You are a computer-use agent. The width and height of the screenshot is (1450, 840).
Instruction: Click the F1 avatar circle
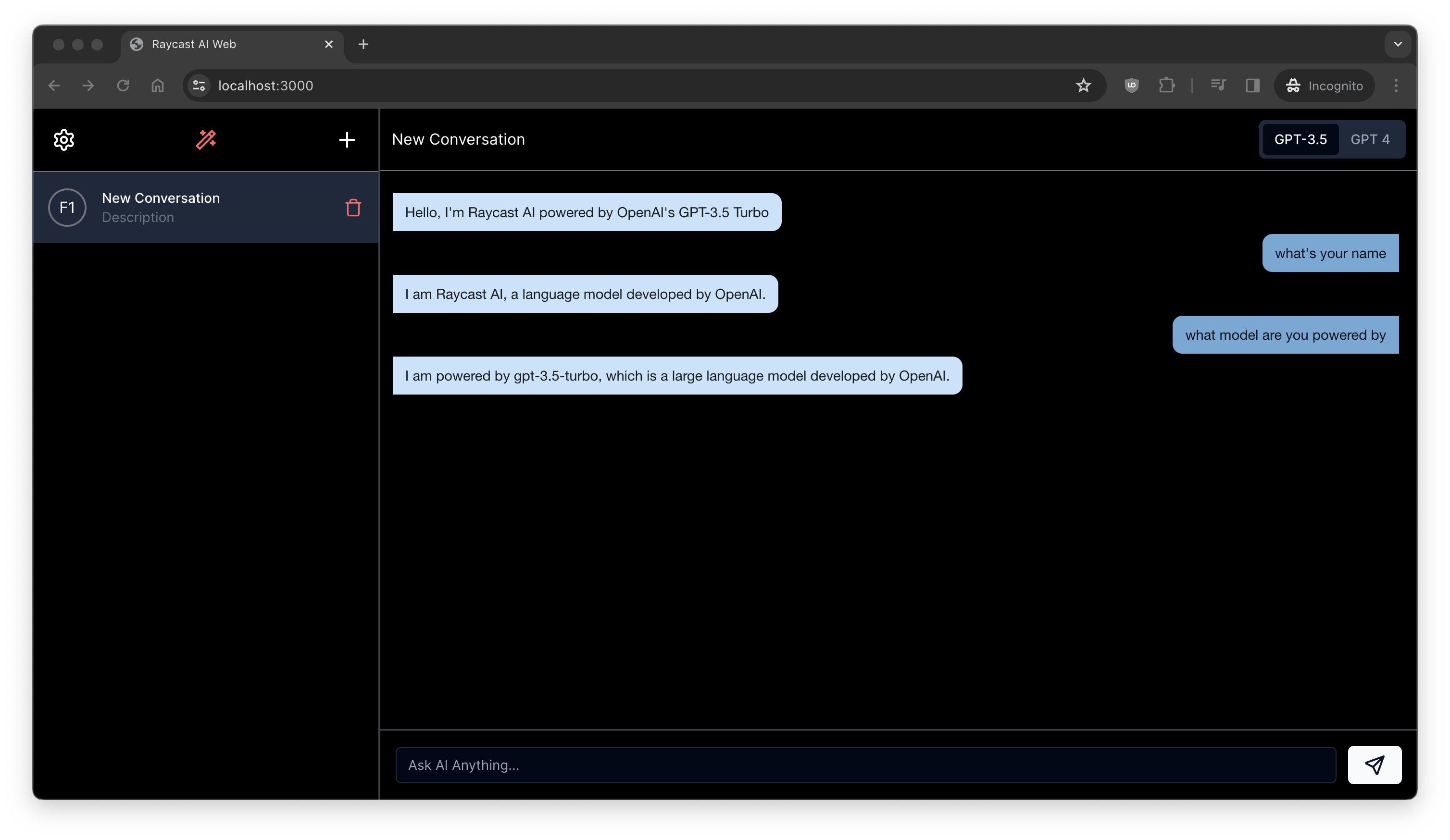[x=67, y=208]
